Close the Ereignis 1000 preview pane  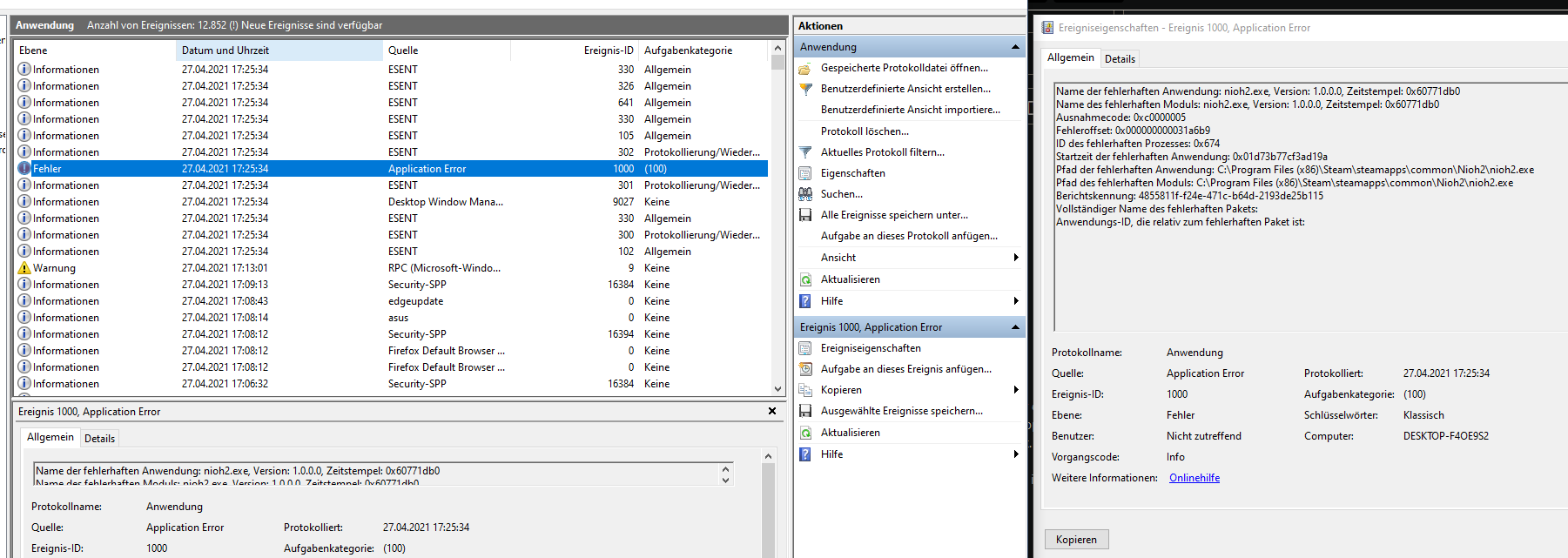click(772, 411)
